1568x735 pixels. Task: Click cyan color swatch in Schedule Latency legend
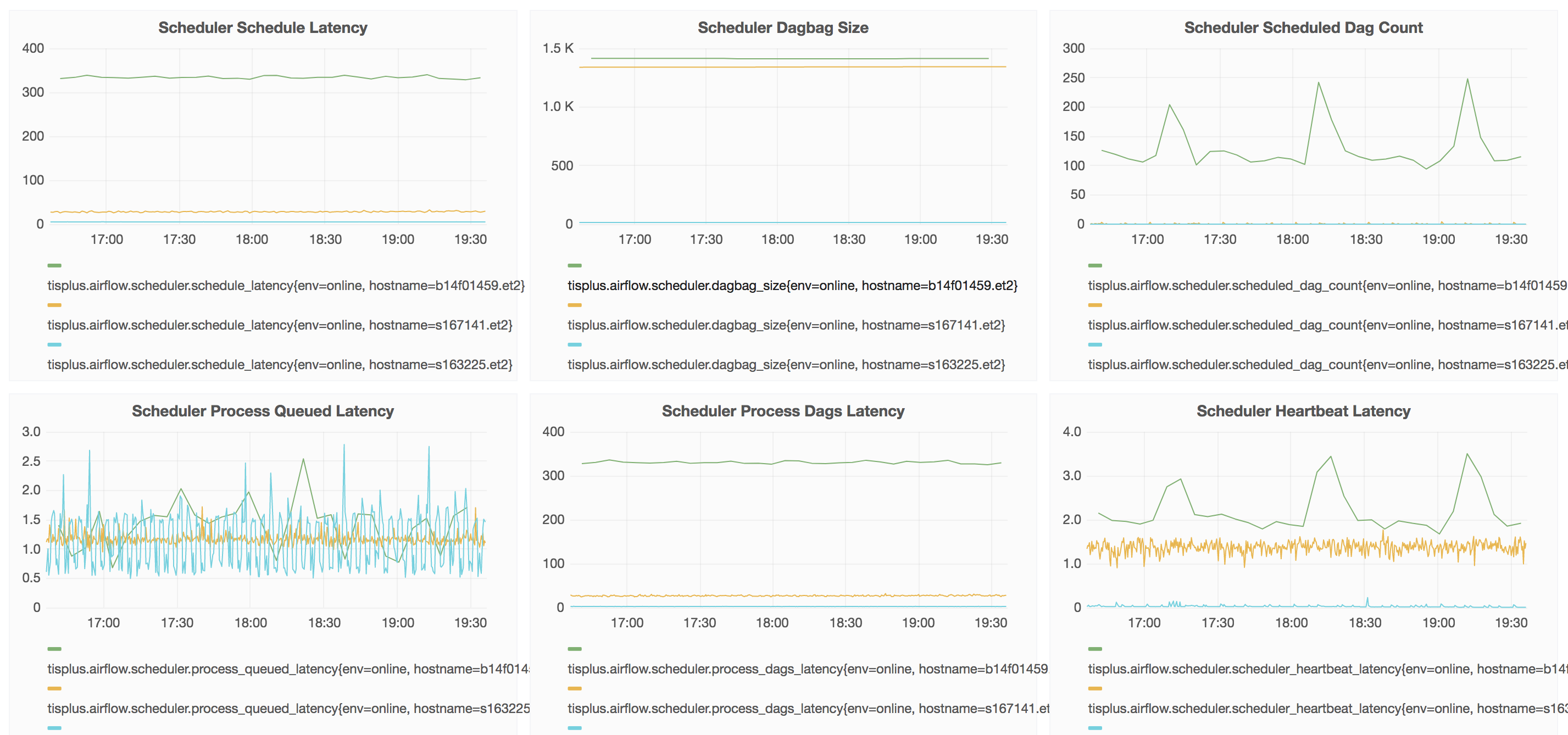tap(54, 344)
